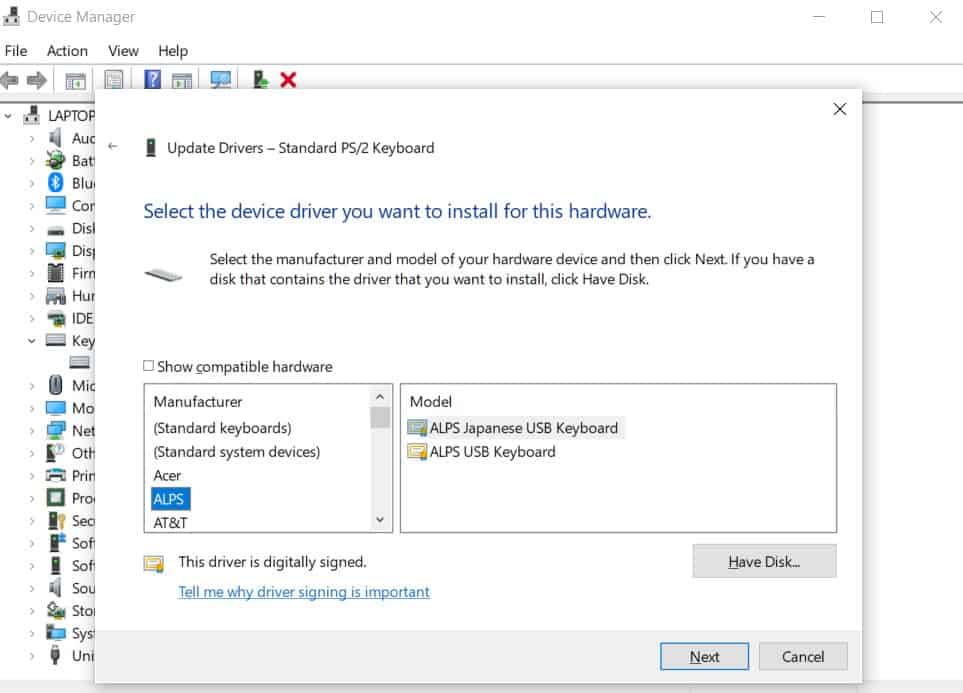Click the Uninstall device red X toolbar icon
The height and width of the screenshot is (693, 963).
288,80
